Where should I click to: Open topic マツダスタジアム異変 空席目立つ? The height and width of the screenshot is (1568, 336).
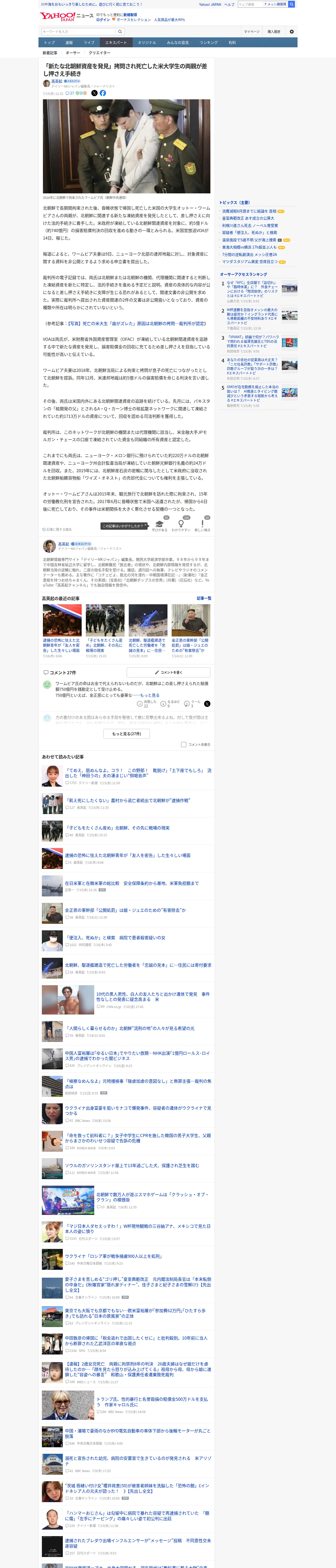point(249,262)
